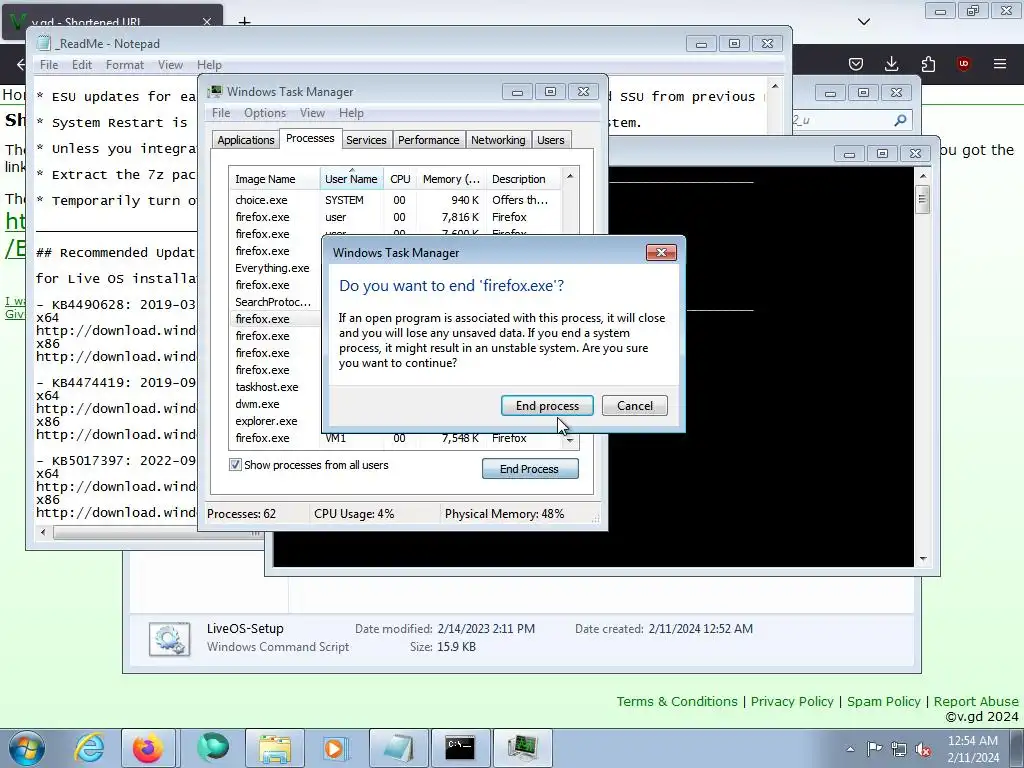Open the Performance tab
The width and height of the screenshot is (1024, 768).
(428, 140)
